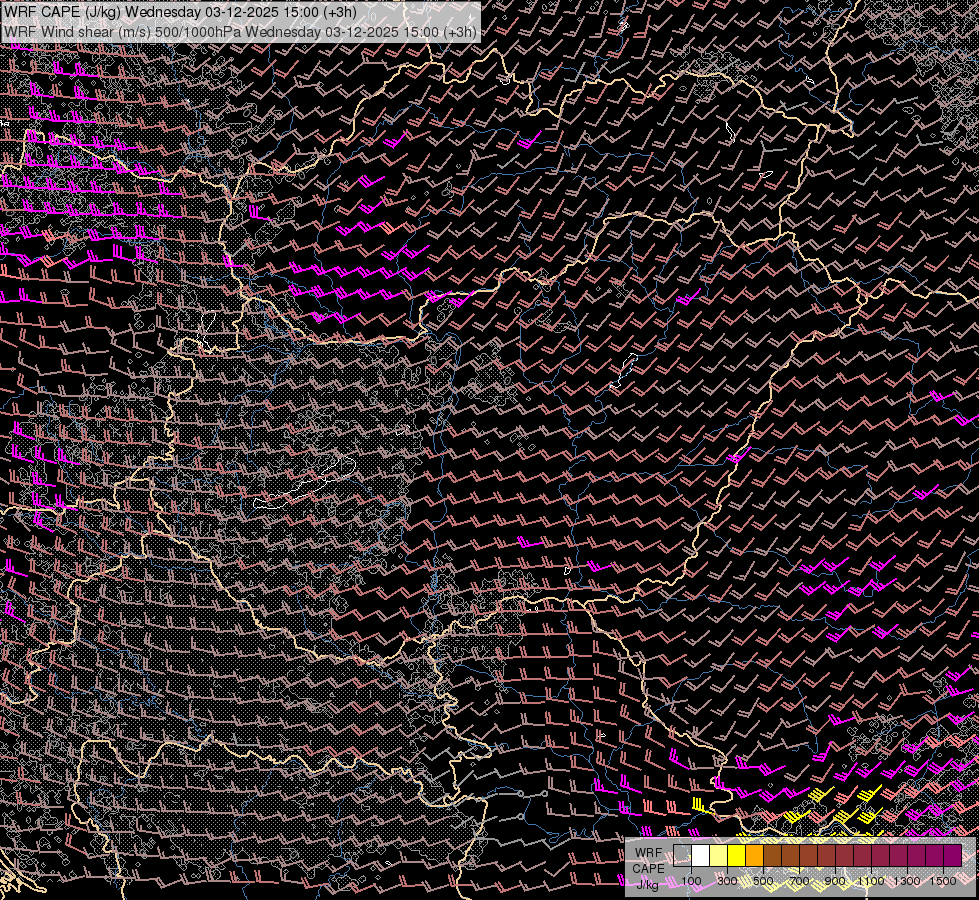Click the 'J/kg' unit label in legend
Image resolution: width=979 pixels, height=900 pixels.
647,885
